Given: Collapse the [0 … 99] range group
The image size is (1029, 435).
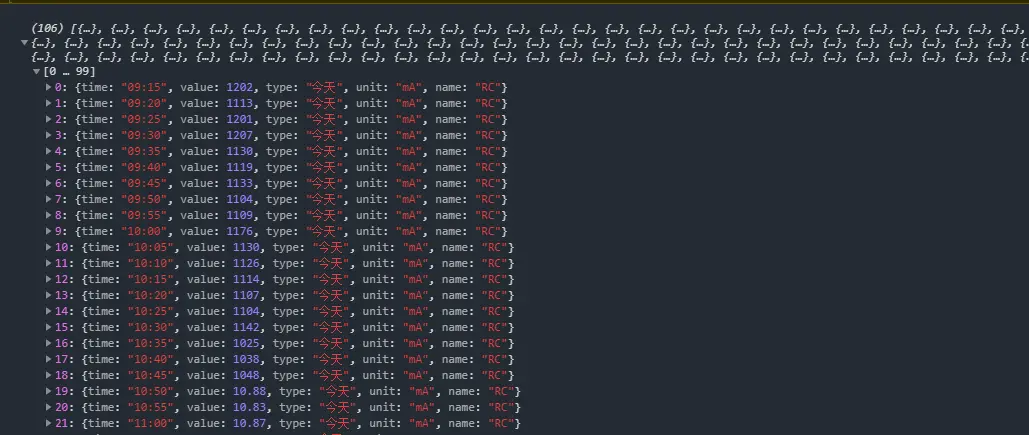Looking at the screenshot, I should coord(37,71).
